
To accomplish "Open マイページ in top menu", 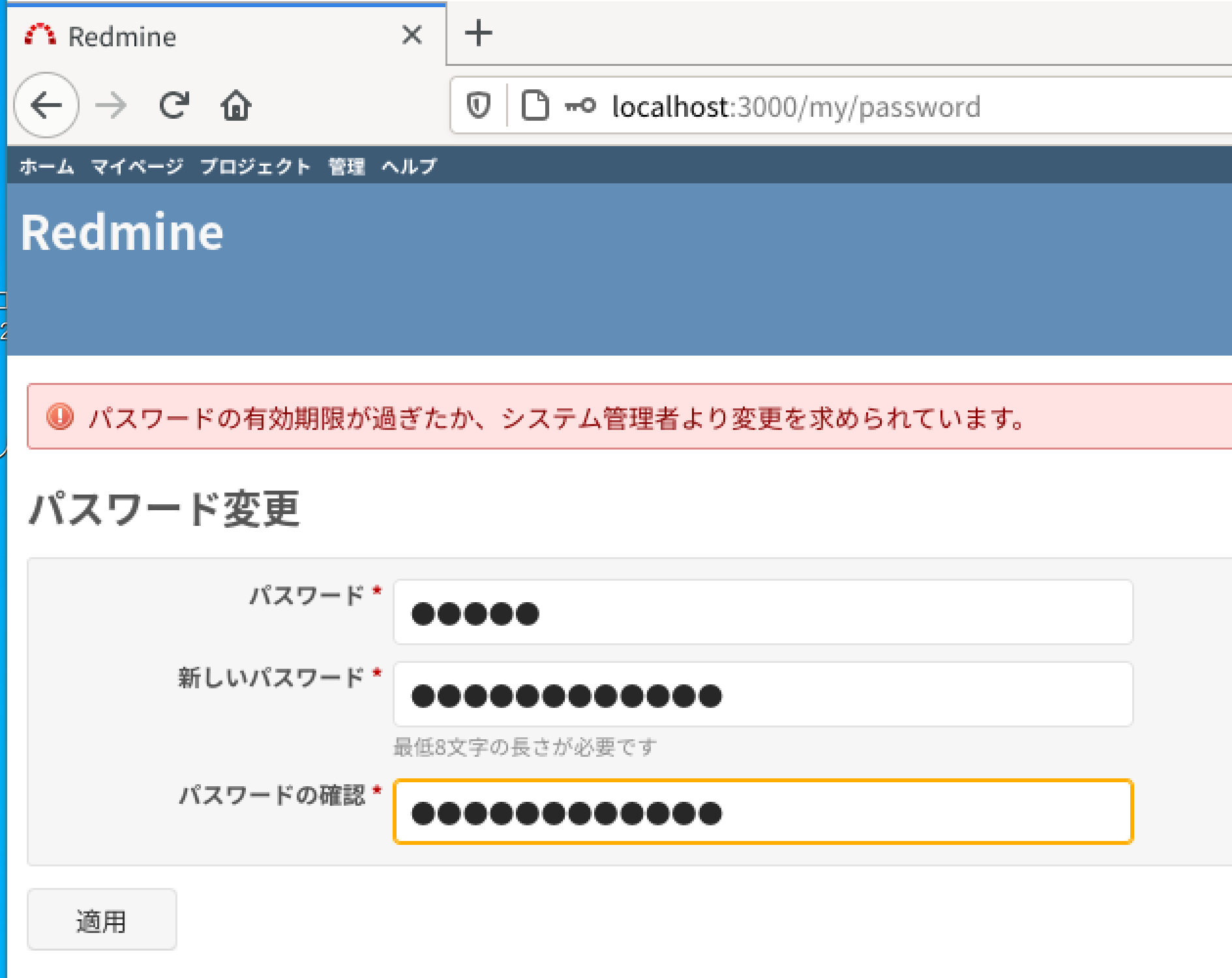I will (138, 166).
